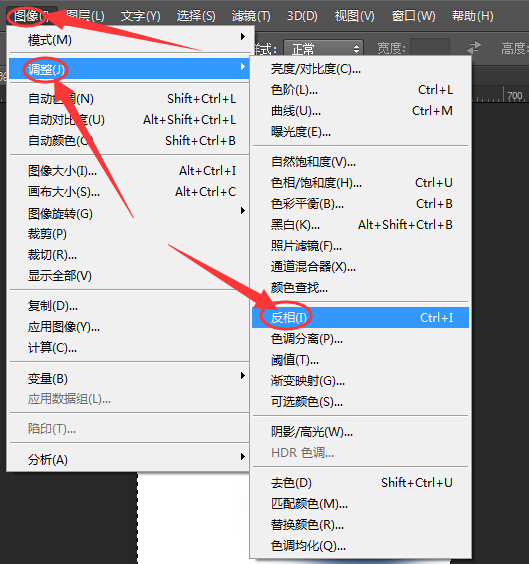Open the 选择(S) menu

point(196,16)
